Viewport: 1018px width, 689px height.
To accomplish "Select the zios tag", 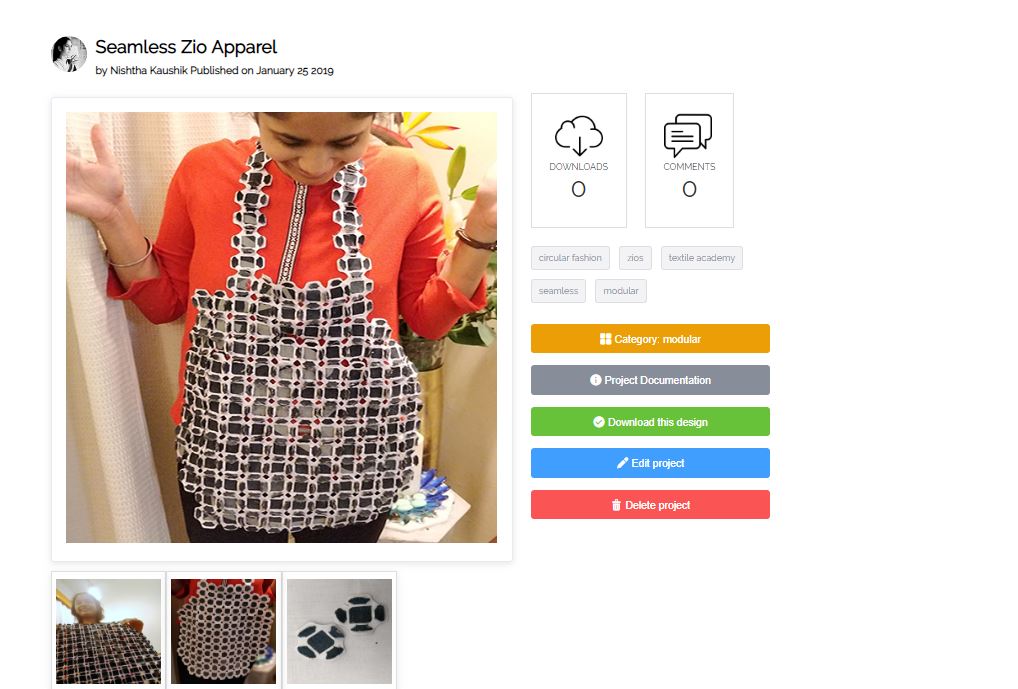I will click(x=635, y=258).
